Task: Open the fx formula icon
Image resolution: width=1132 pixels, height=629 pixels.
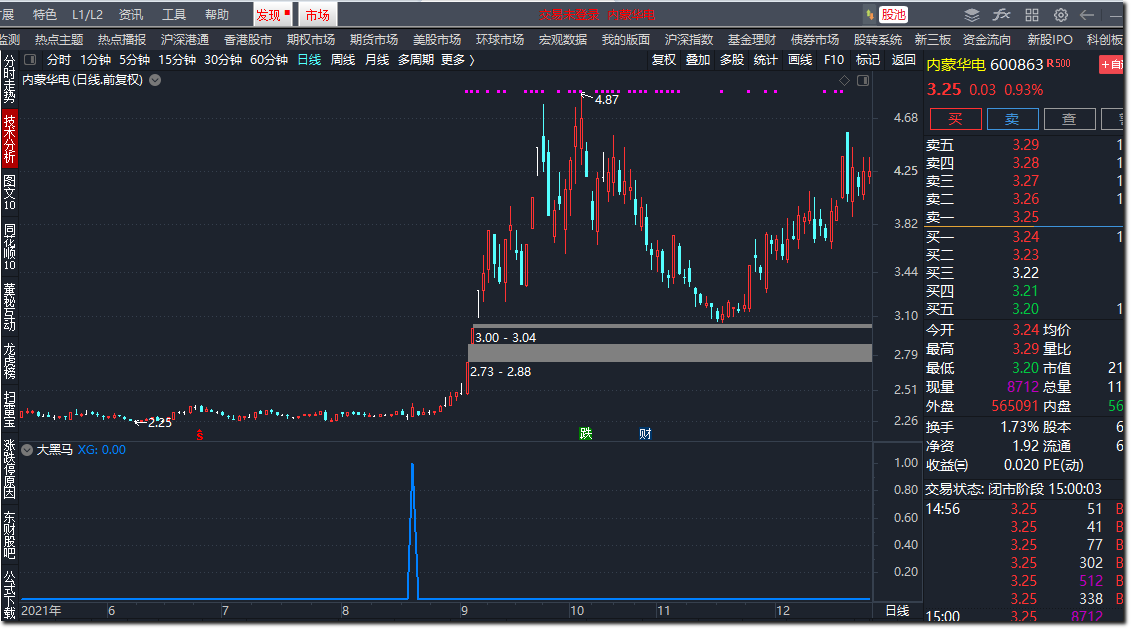Action: 1001,14
